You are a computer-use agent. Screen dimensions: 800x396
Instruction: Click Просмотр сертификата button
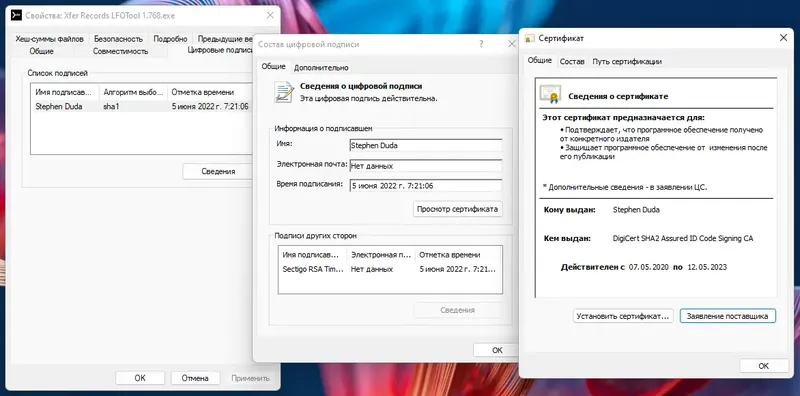click(x=458, y=209)
